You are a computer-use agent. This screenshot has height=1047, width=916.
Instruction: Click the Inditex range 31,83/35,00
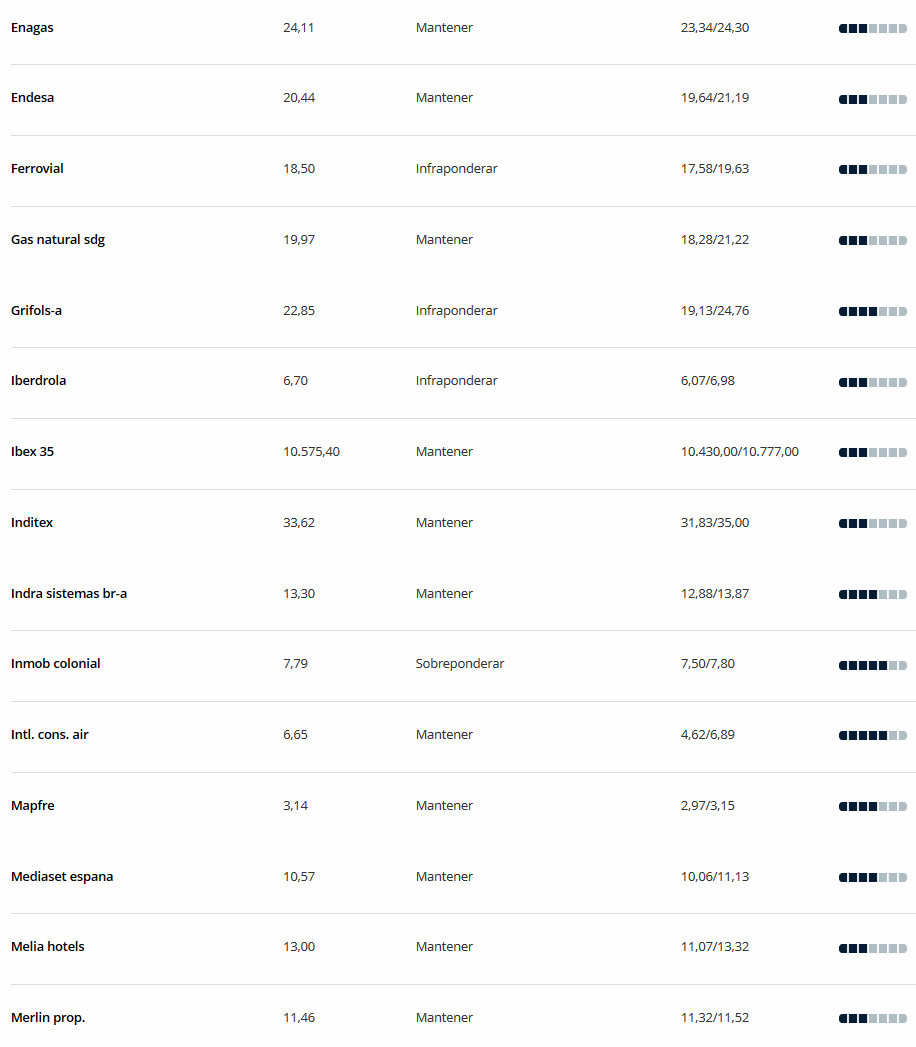[715, 523]
